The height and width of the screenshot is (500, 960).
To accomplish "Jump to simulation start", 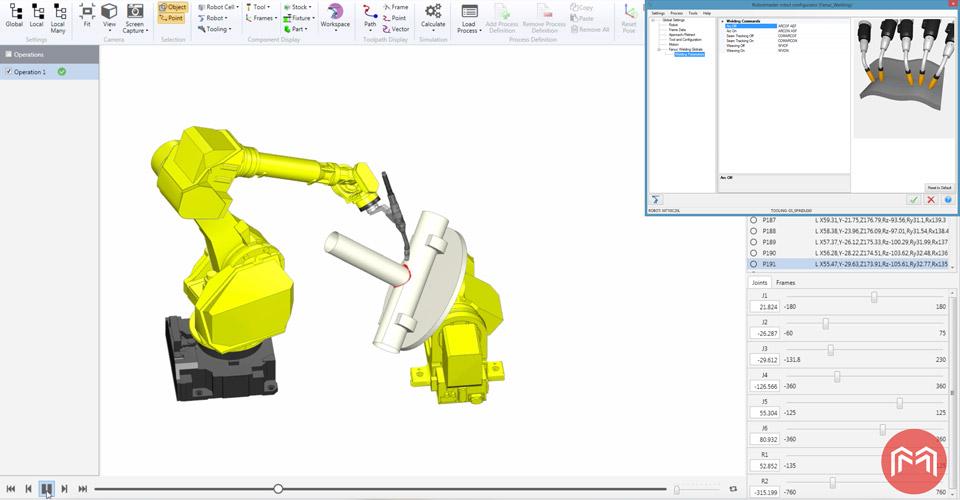I will click(10, 489).
